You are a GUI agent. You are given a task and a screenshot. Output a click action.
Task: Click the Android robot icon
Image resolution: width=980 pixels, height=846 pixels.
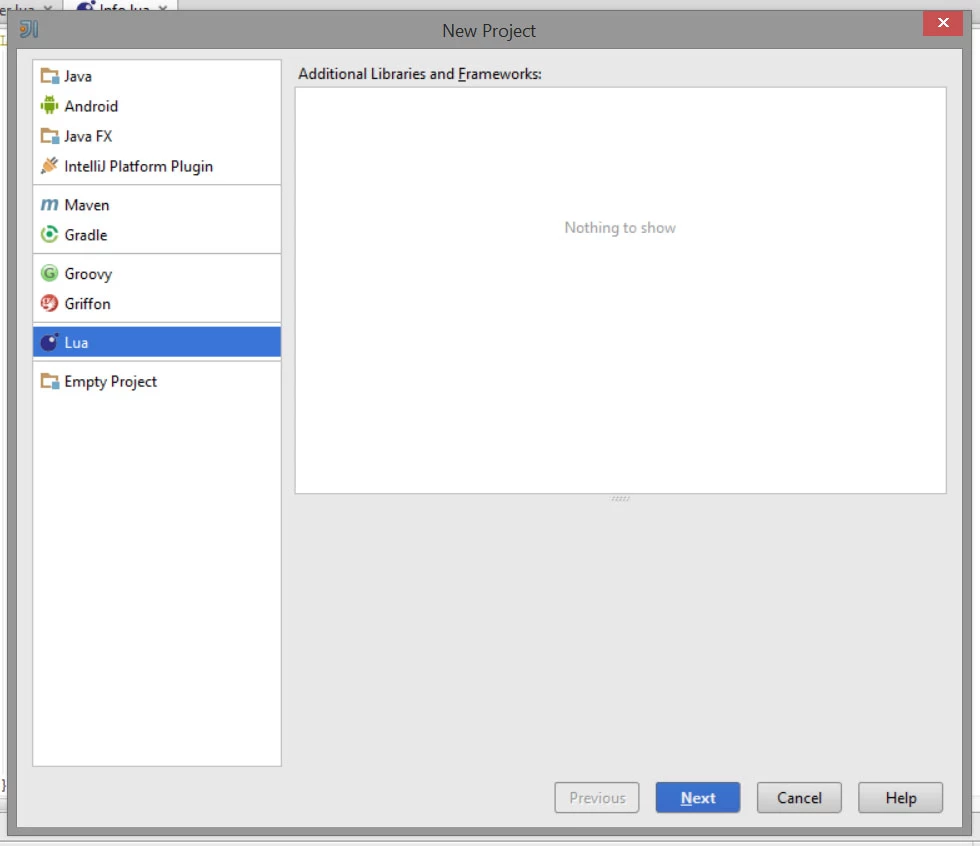point(49,106)
